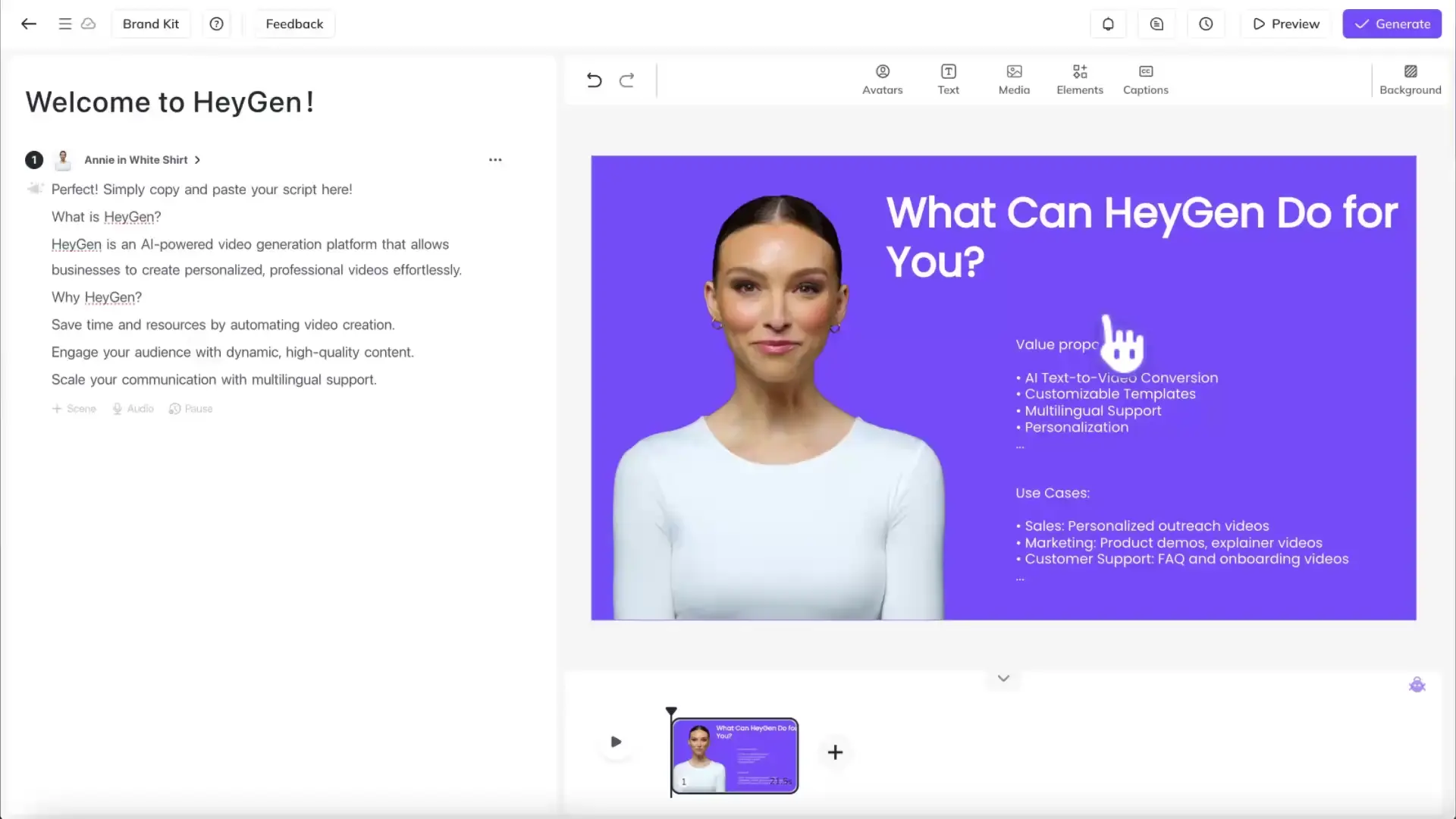Open the comments icon
This screenshot has width=1456, height=819.
click(x=1156, y=24)
